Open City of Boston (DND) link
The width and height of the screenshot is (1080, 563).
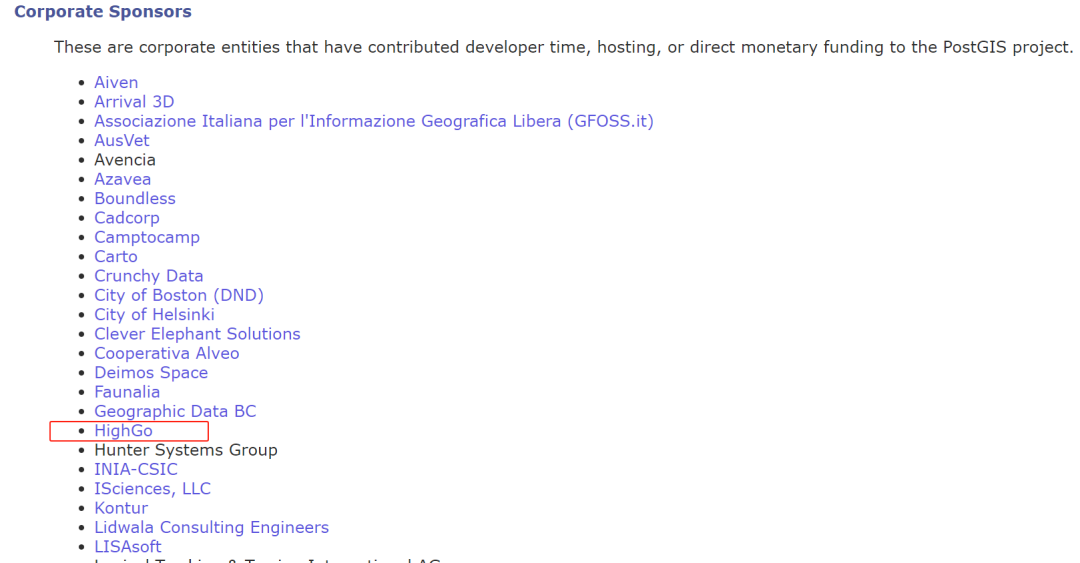[178, 296]
